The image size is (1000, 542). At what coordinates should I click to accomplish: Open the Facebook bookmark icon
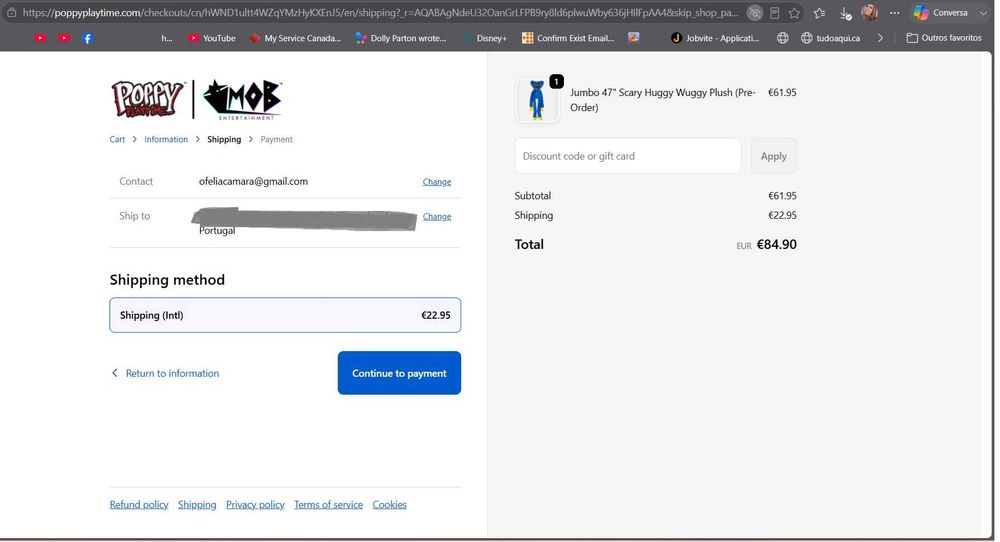pos(88,38)
